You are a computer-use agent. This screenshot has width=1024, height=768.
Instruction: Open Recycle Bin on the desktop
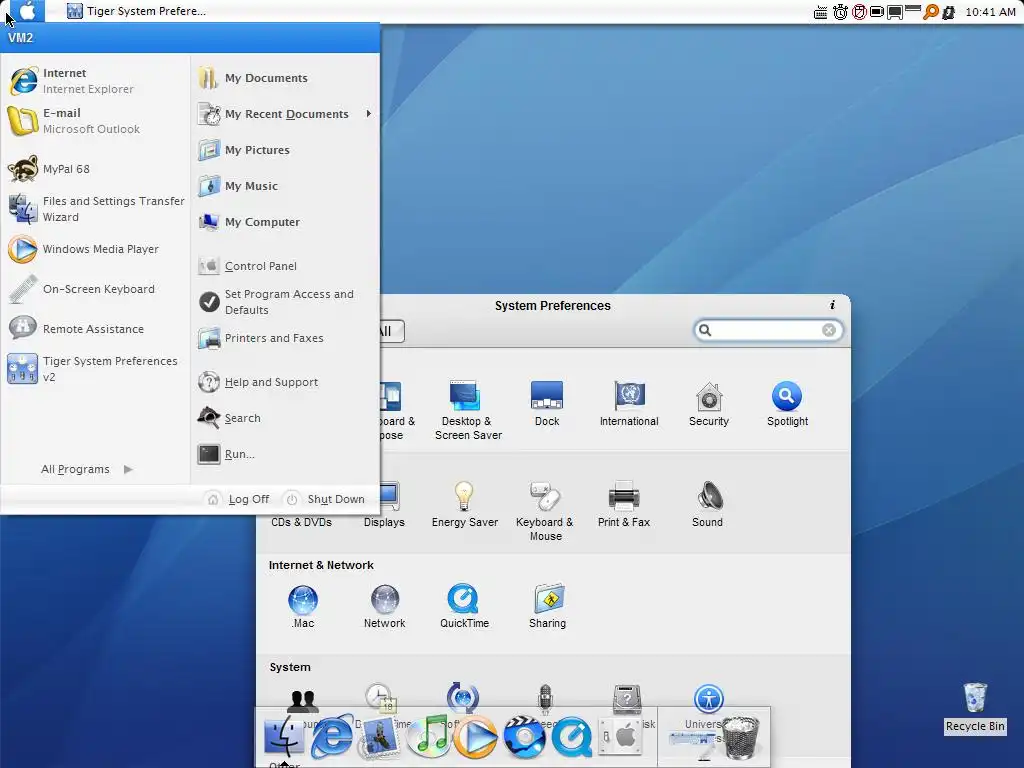coord(975,708)
